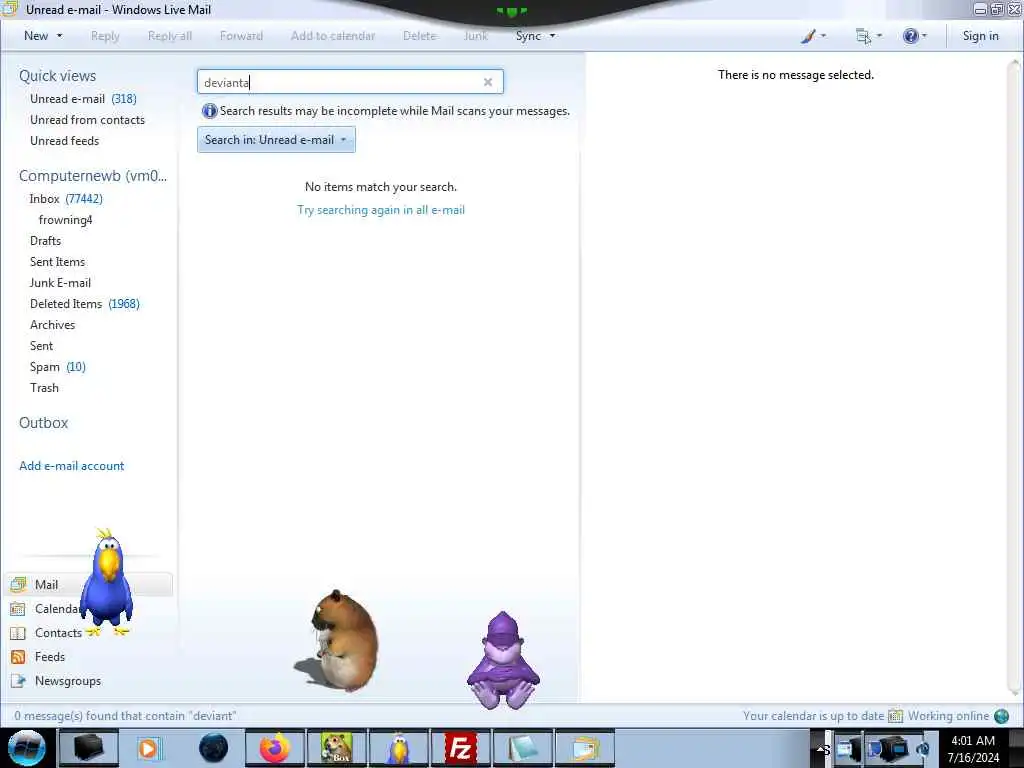Open the Windows Live Mail taskbar icon
Screen dimensions: 1024x768
pos(584,748)
